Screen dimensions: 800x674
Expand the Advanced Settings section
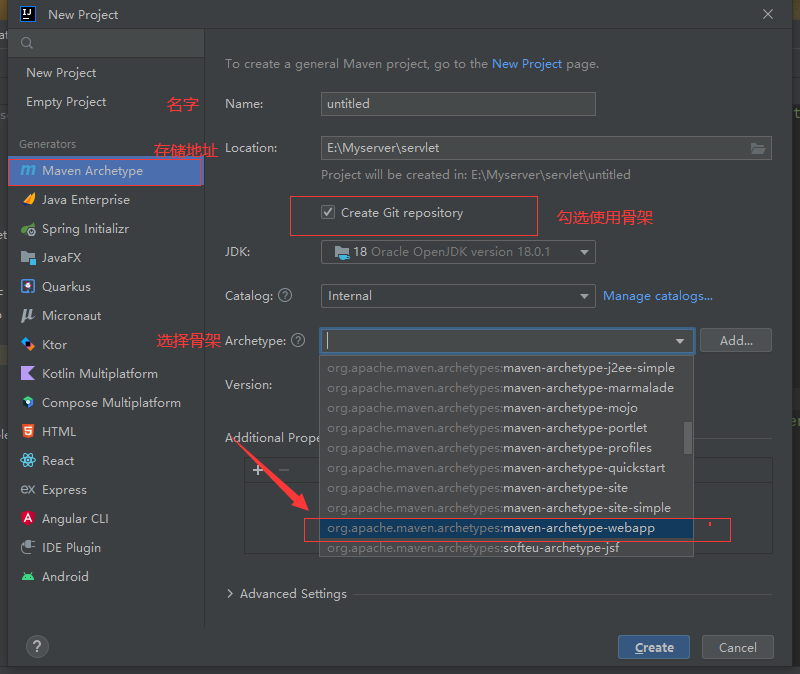[232, 594]
